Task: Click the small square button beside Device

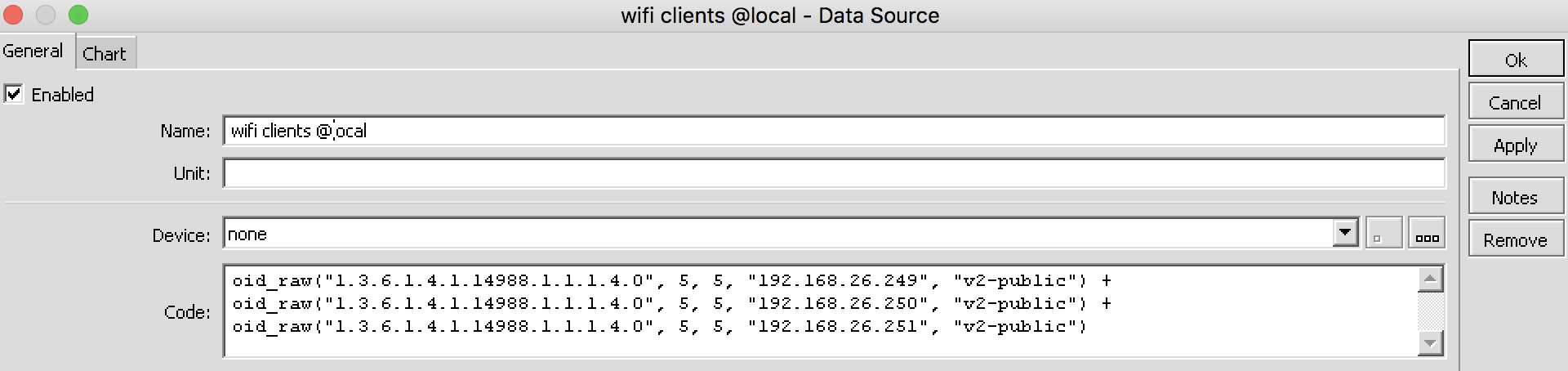Action: click(1383, 233)
